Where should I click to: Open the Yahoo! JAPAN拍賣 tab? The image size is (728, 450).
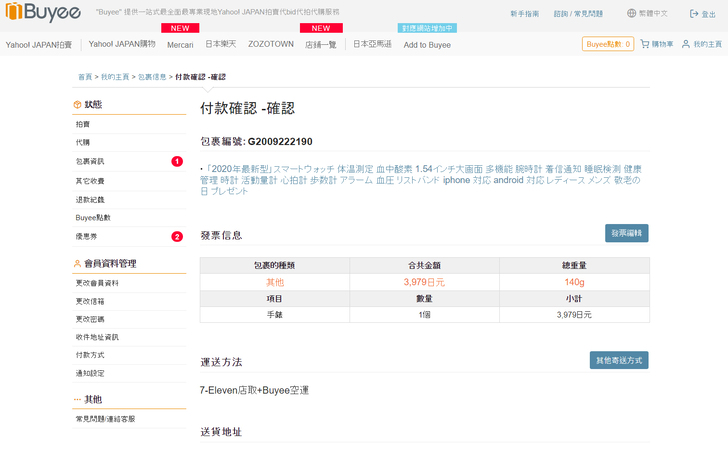coord(38,45)
